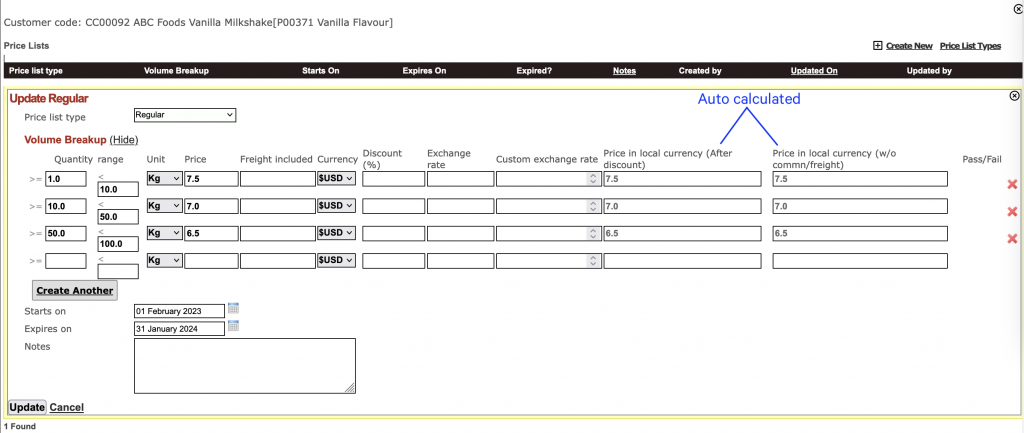Change currency in the 6.5 price row
This screenshot has height=433, width=1024.
pyautogui.click(x=336, y=233)
